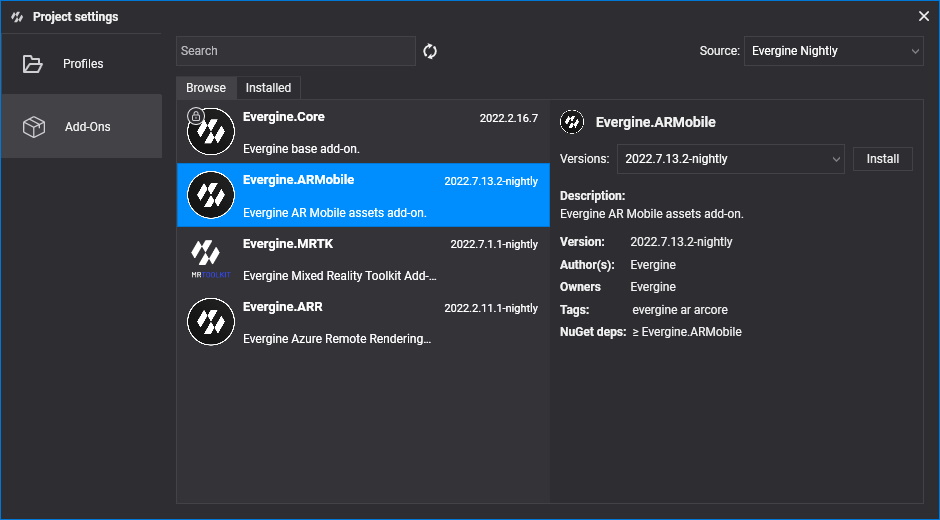Click the Evergine.ARMobile details title
The image size is (940, 520).
click(x=655, y=122)
